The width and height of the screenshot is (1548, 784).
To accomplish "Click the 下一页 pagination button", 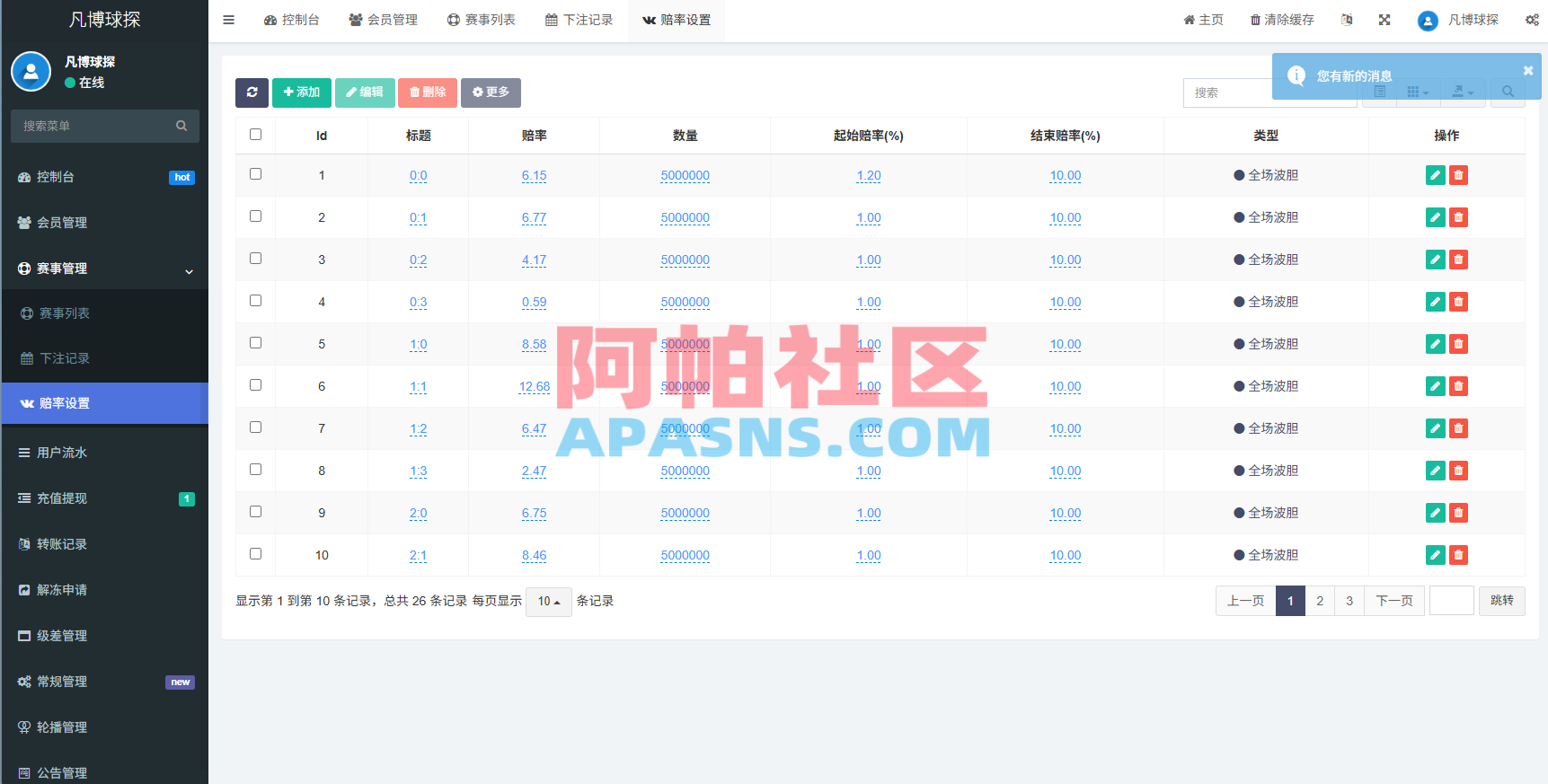I will point(1394,601).
